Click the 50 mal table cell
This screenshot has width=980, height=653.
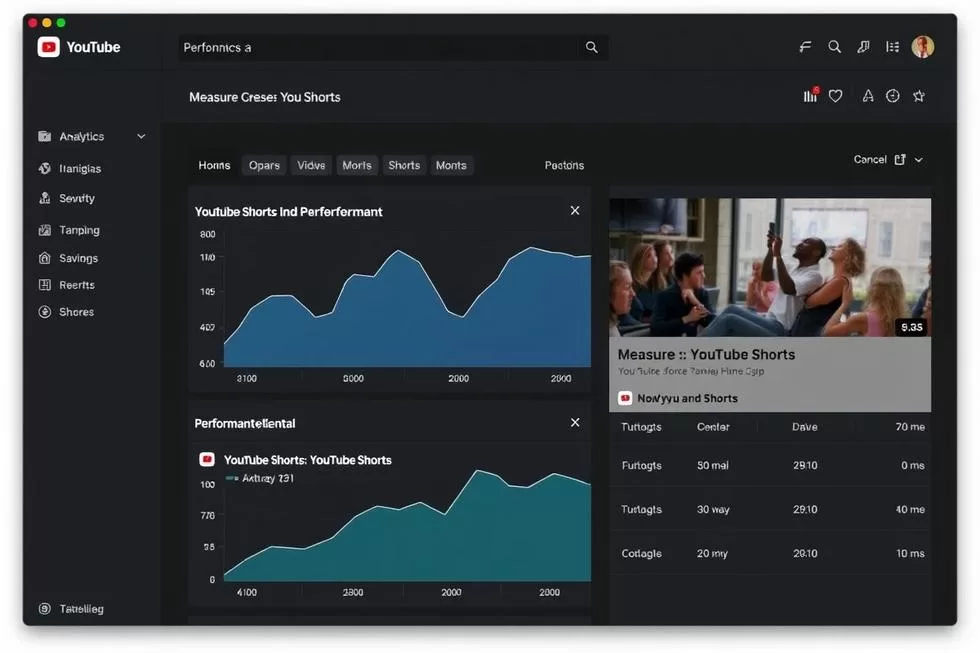(x=712, y=466)
